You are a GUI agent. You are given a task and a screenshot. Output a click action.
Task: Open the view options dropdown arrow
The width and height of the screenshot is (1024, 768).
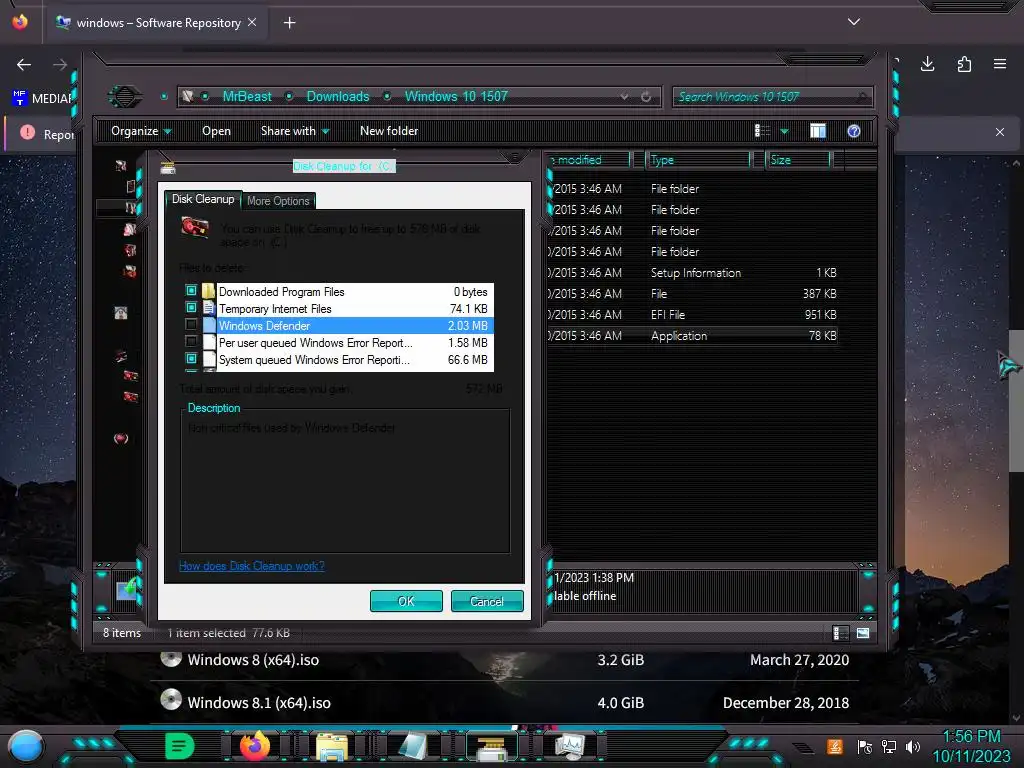[x=784, y=132]
